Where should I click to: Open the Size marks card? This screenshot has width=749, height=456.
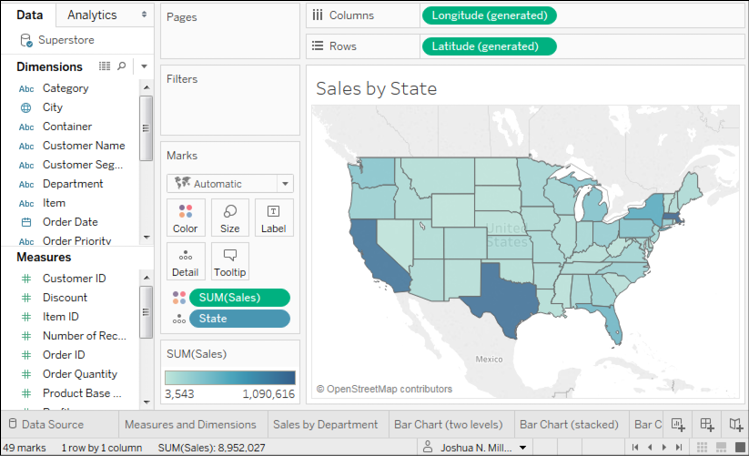click(x=230, y=217)
